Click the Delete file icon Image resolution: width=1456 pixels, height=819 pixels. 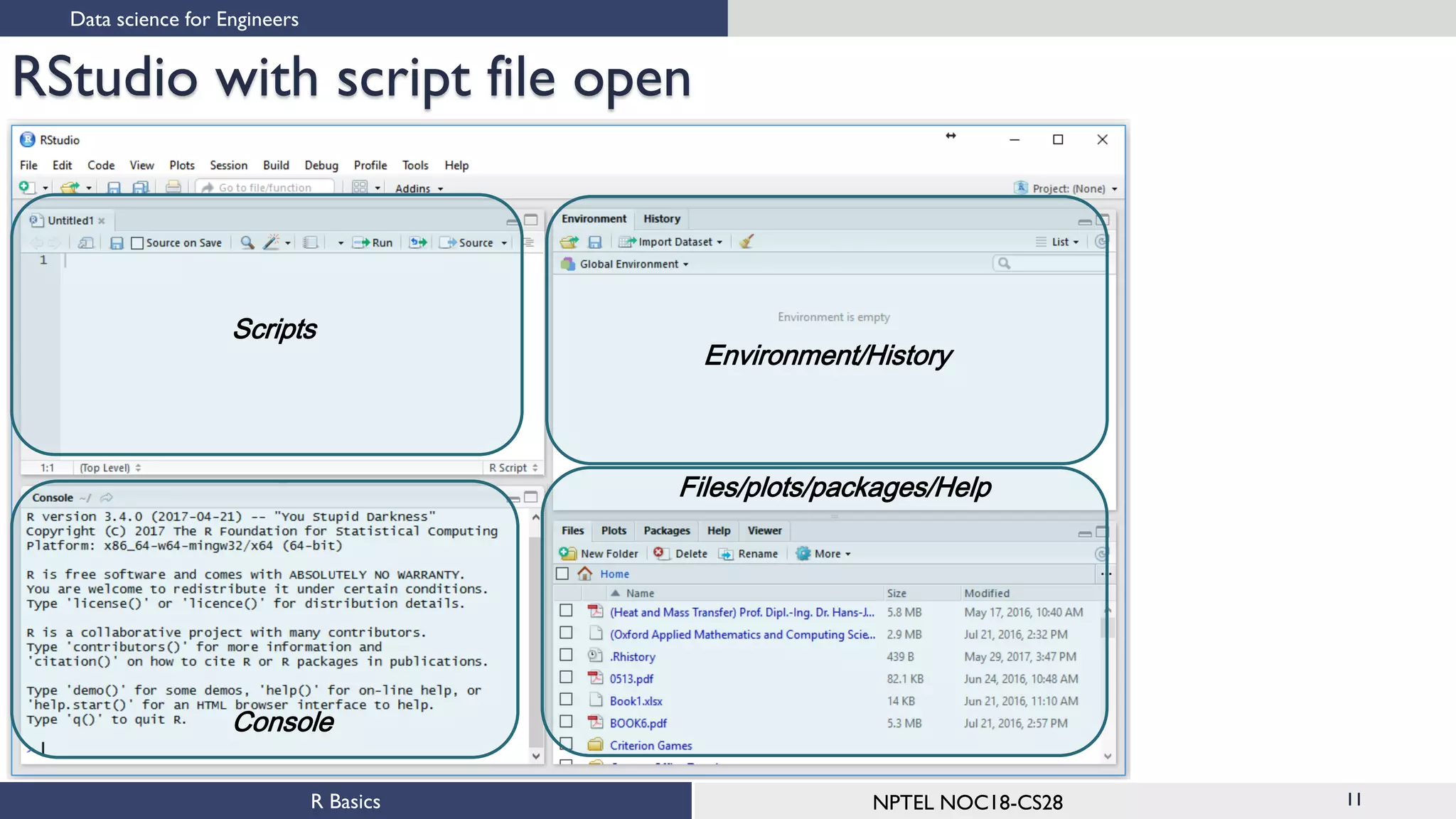click(659, 553)
